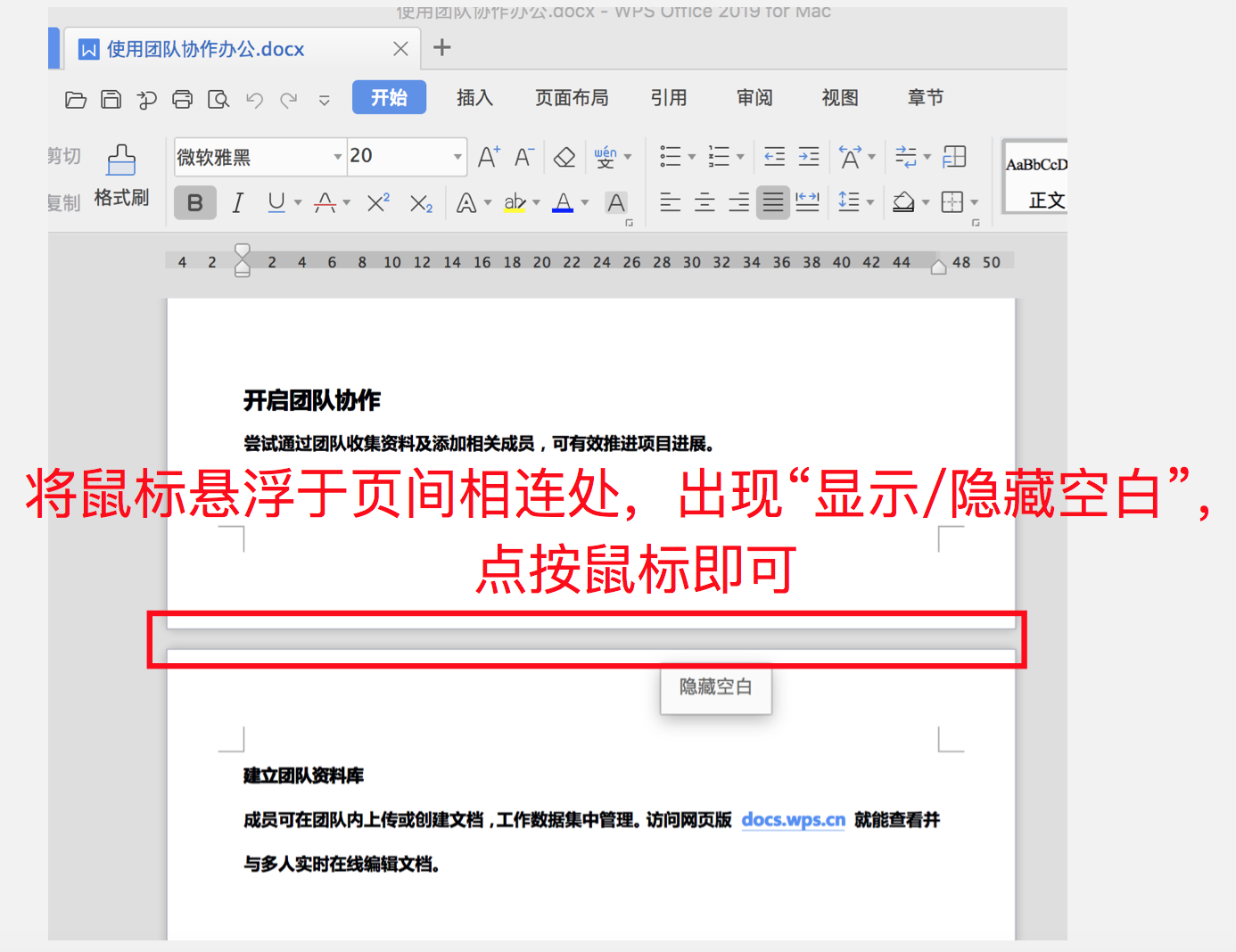The image size is (1236, 952).
Task: Click the Decrease Font Size icon
Action: [523, 156]
